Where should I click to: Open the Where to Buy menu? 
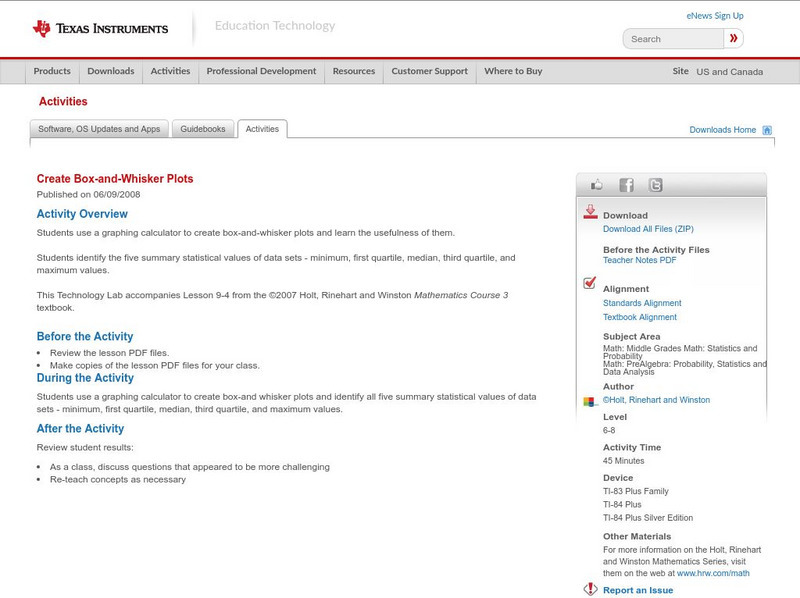tap(513, 71)
